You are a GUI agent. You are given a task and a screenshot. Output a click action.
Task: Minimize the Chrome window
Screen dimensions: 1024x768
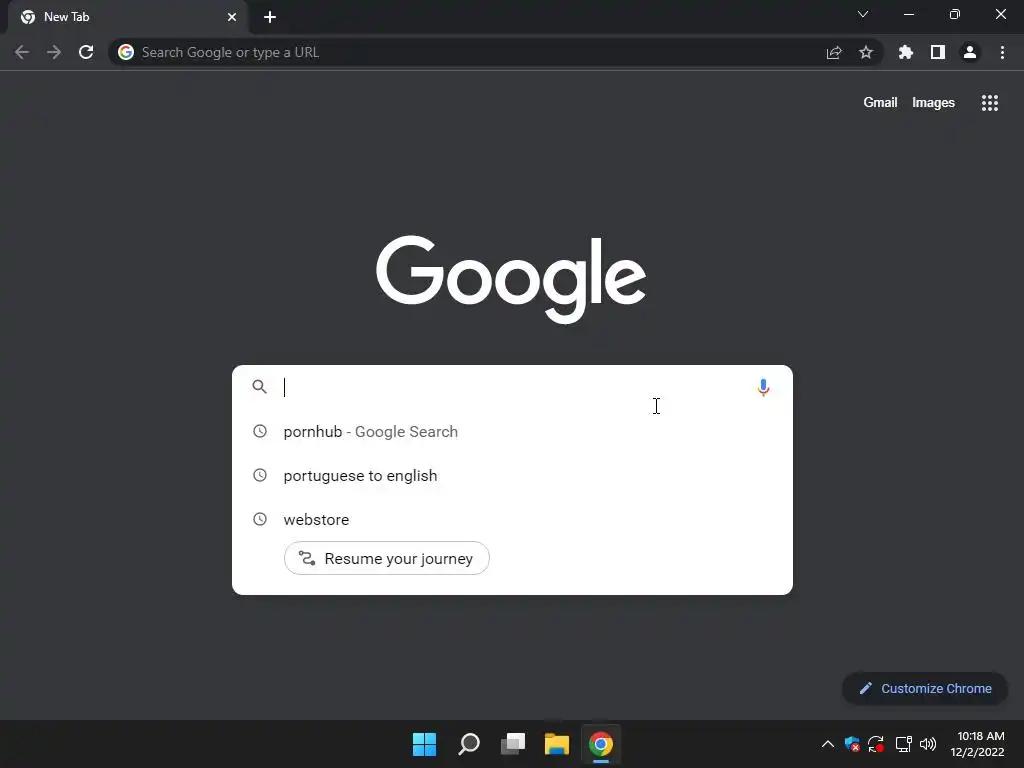[x=909, y=14]
